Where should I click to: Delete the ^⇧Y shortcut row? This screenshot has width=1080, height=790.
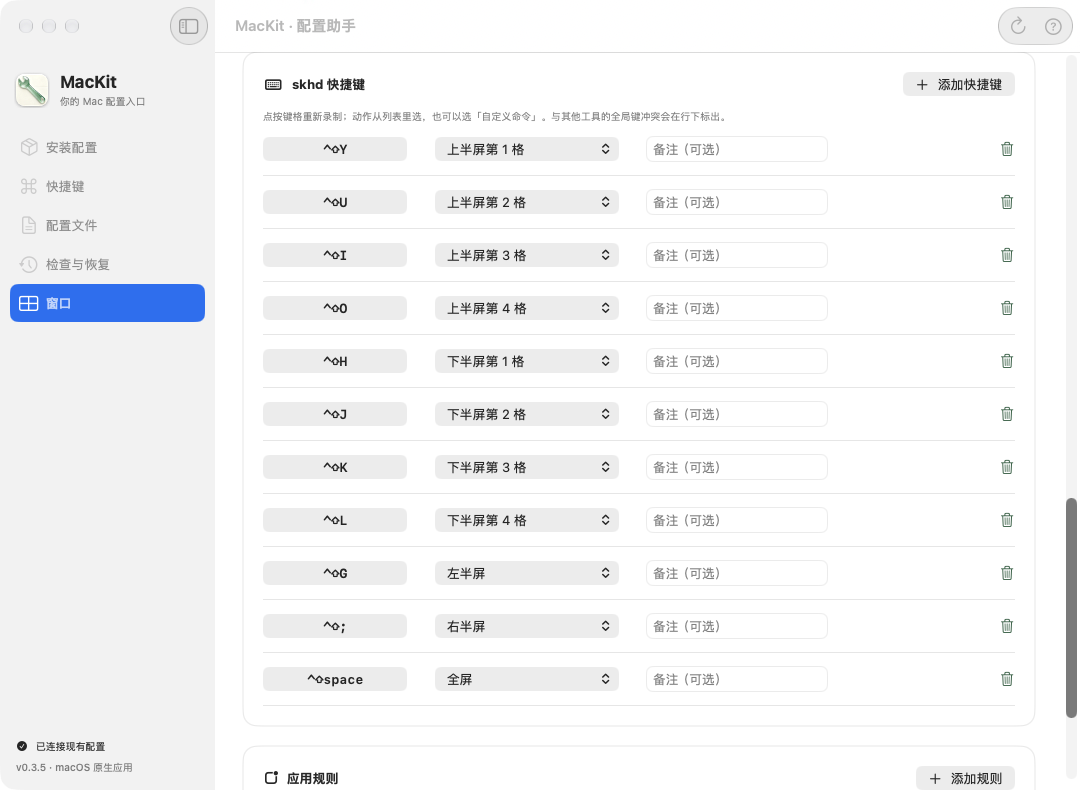(1007, 149)
